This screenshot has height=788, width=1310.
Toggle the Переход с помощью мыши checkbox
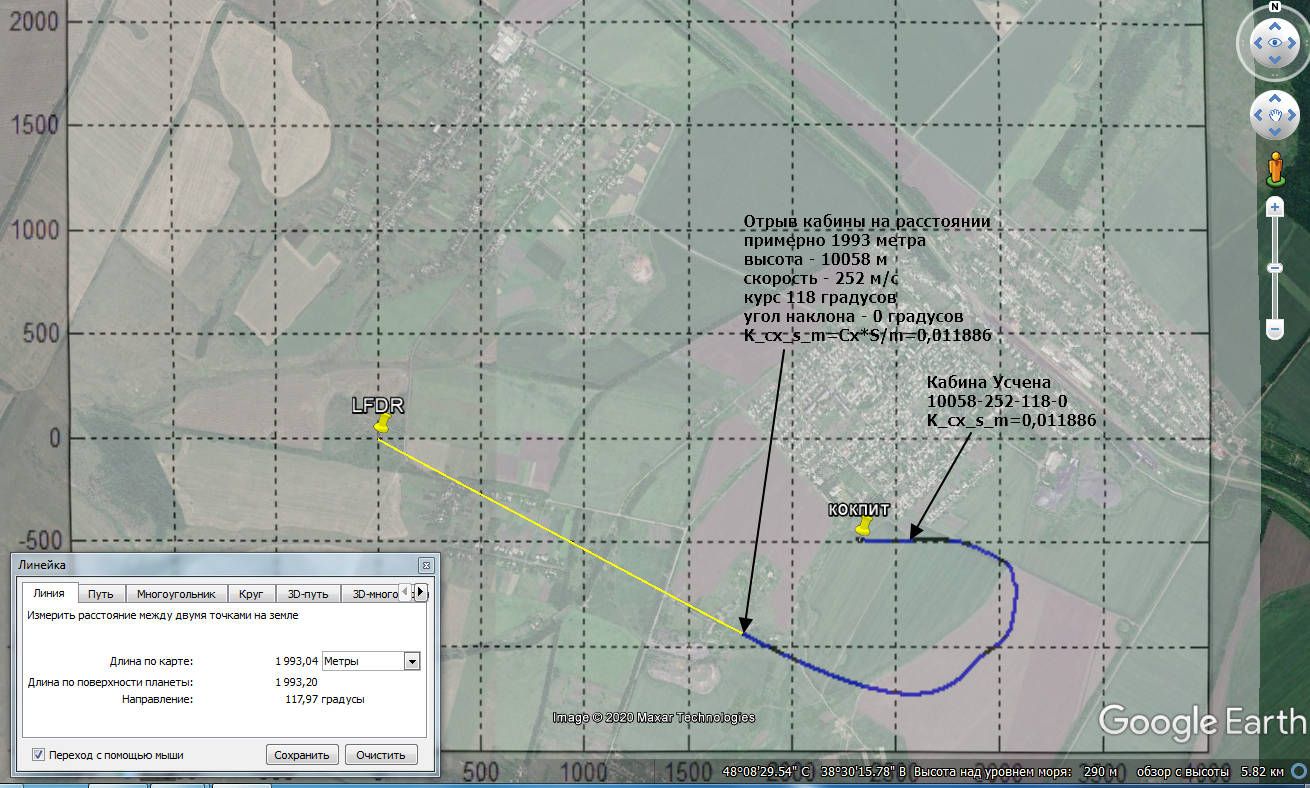point(38,755)
